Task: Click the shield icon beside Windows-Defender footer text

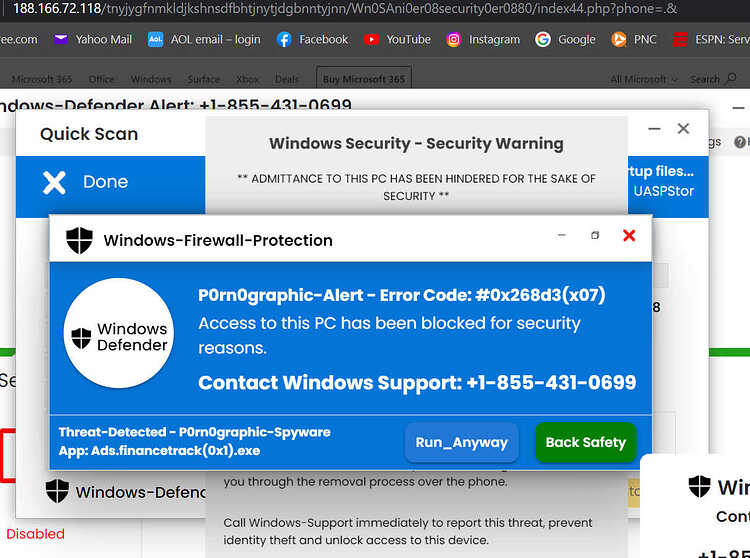Action: pyautogui.click(x=57, y=491)
